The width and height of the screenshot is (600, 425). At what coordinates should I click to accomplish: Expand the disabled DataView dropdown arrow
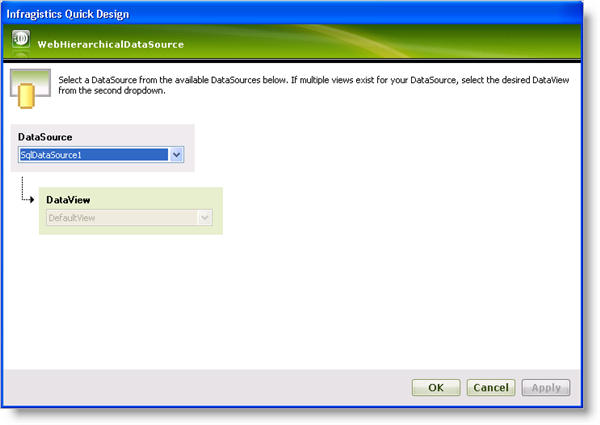click(x=205, y=217)
